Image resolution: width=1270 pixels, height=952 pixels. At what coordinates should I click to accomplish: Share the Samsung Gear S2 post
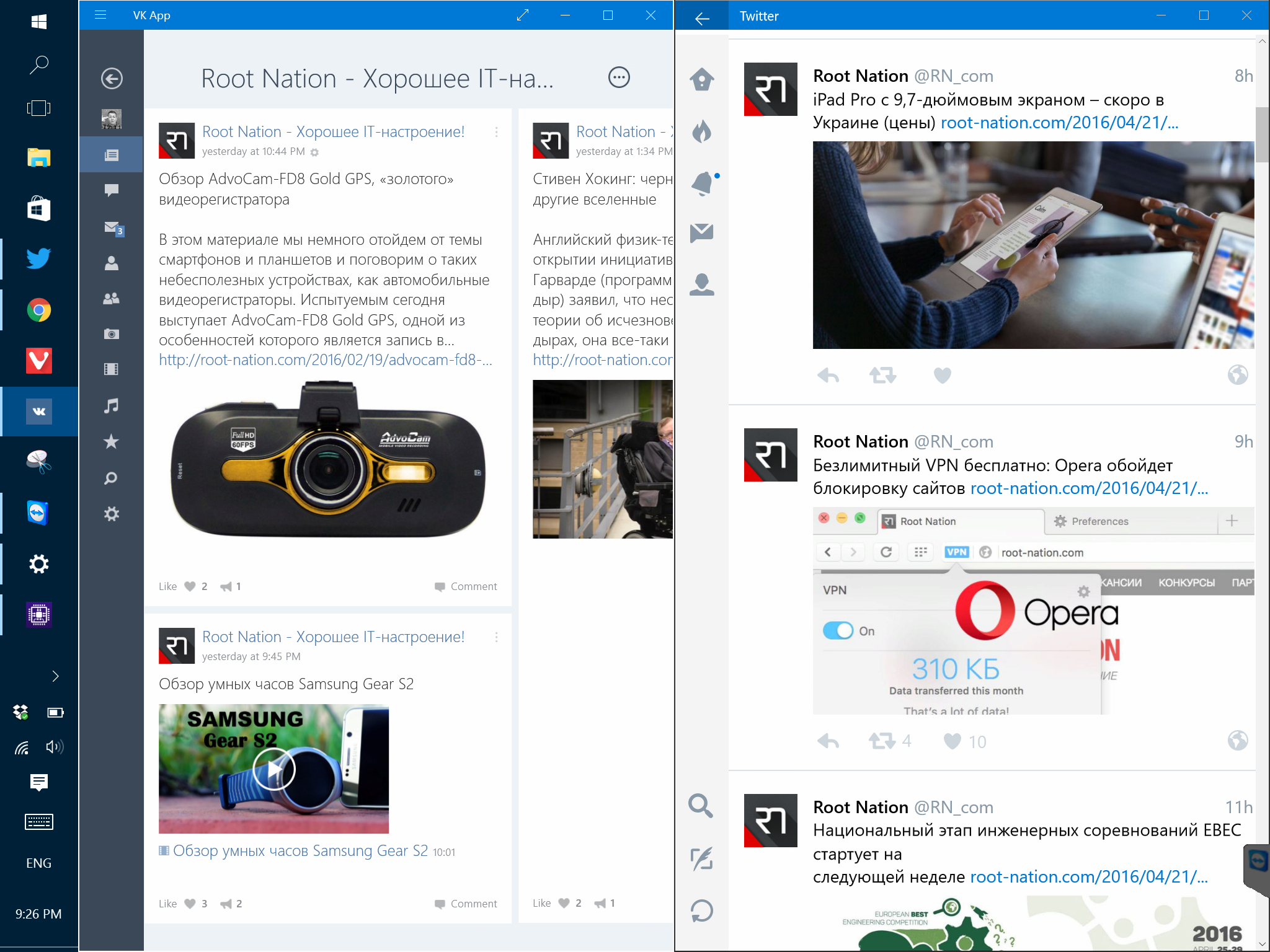[231, 904]
